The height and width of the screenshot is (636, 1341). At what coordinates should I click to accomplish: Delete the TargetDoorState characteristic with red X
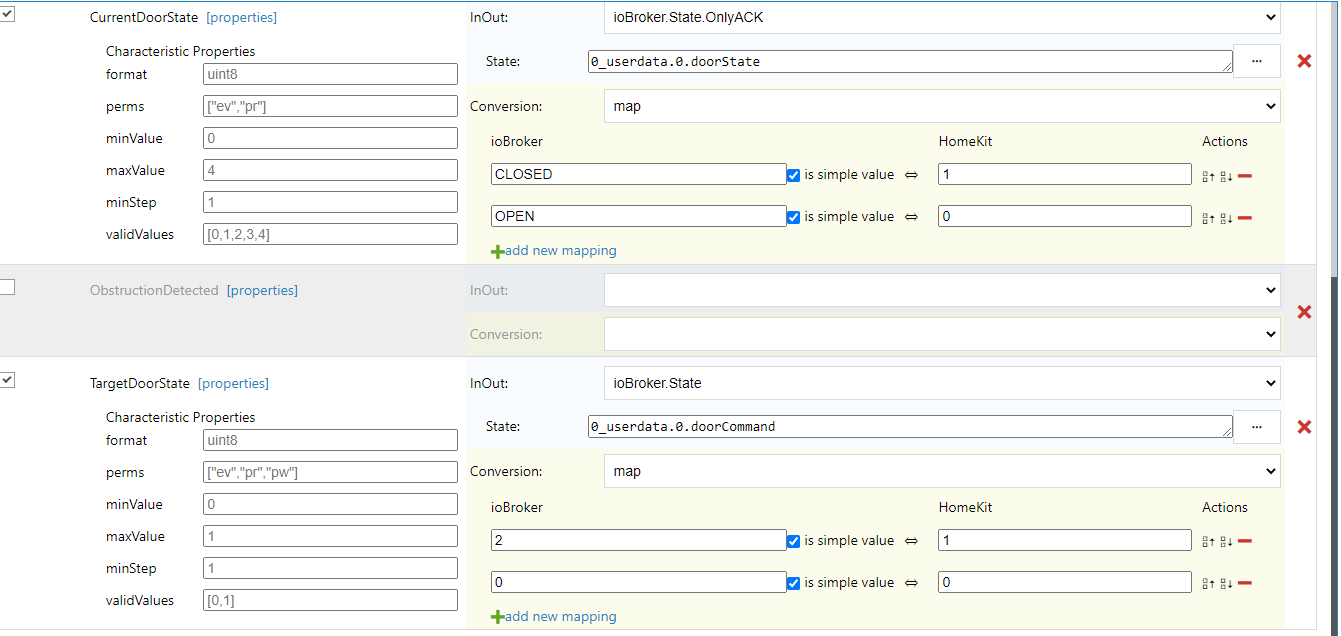(1304, 427)
